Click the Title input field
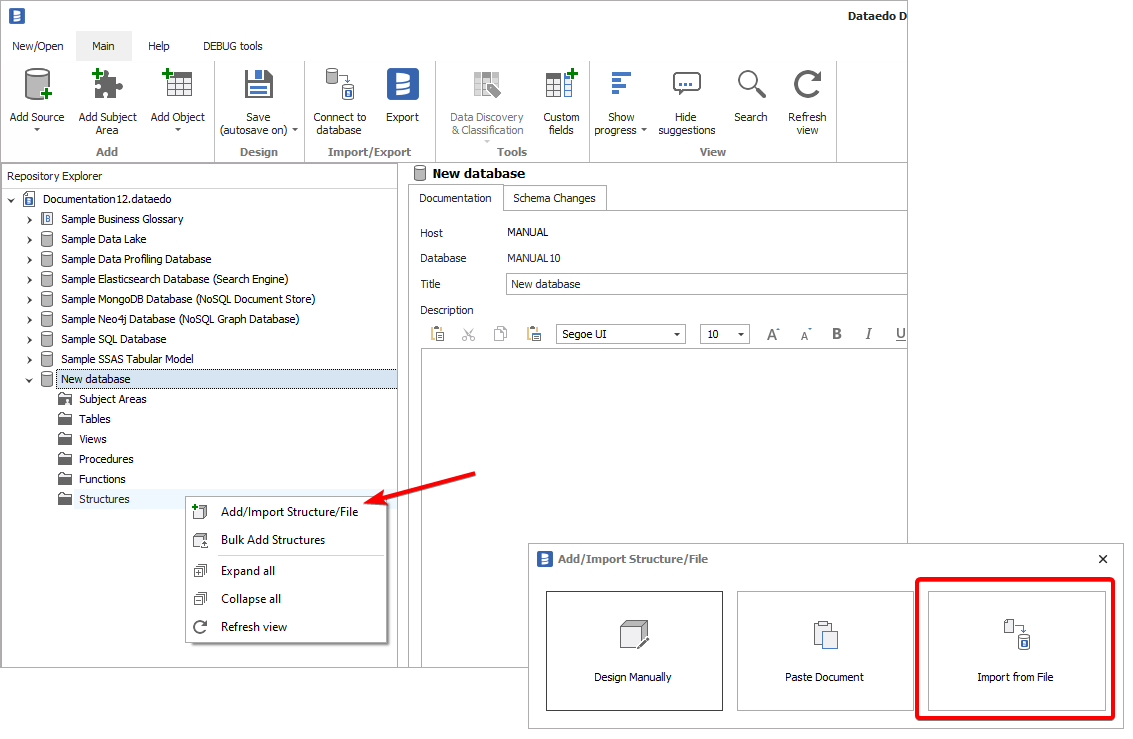This screenshot has height=739, width=1133. point(705,284)
